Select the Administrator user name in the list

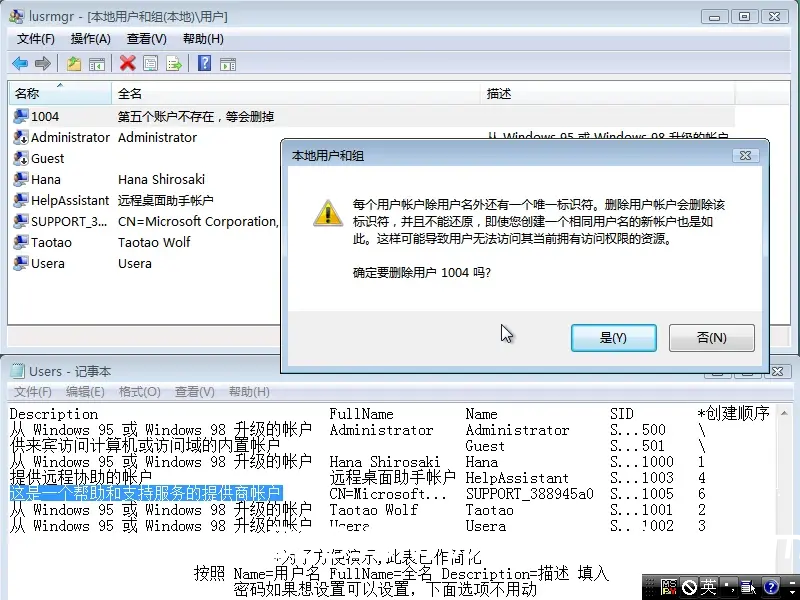pos(70,137)
